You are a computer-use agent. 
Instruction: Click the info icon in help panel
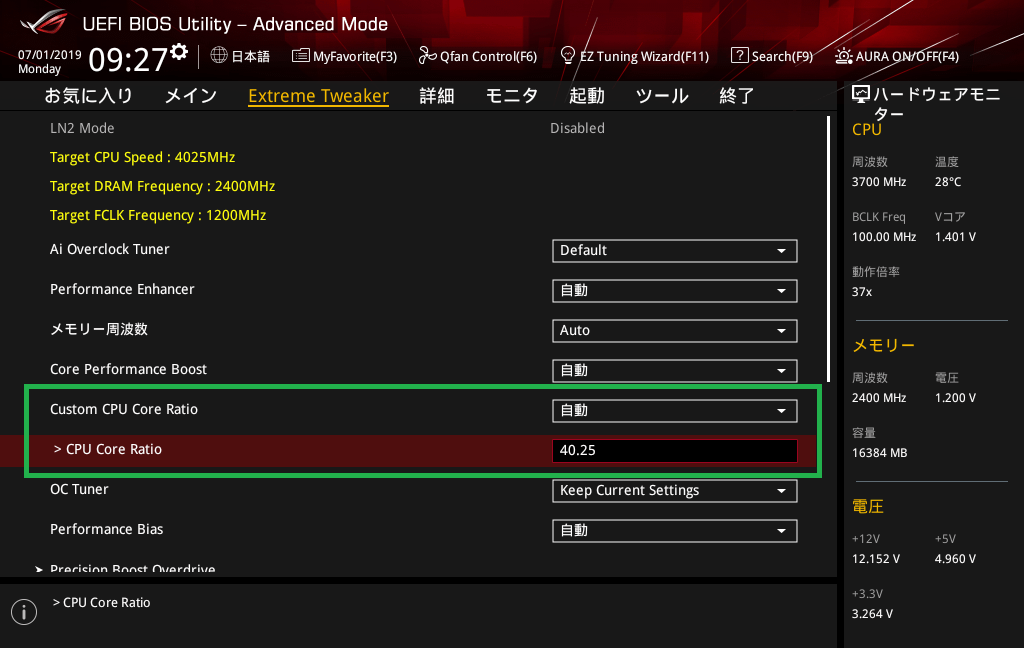coord(24,612)
